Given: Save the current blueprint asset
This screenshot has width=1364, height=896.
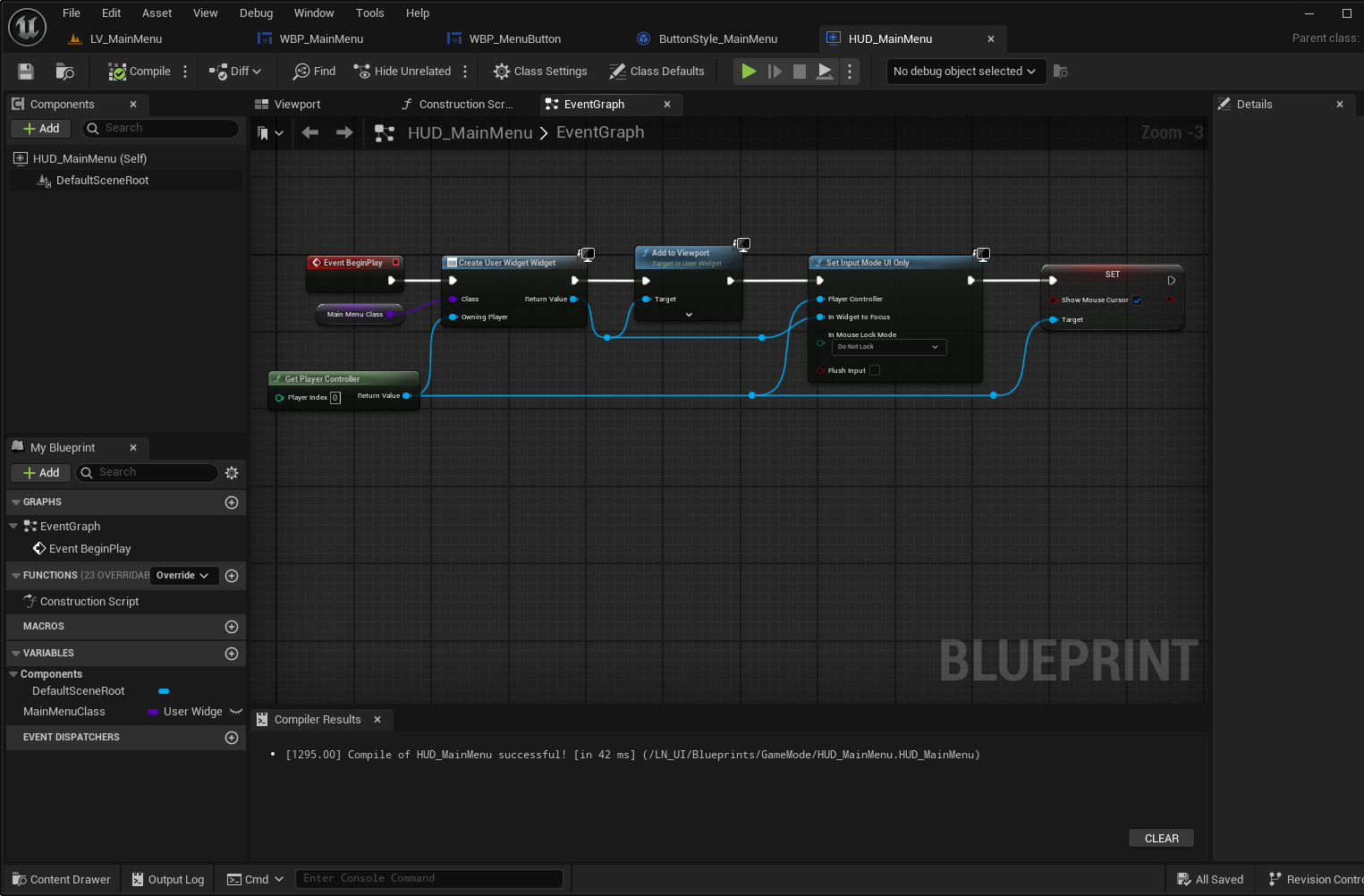Looking at the screenshot, I should [x=26, y=72].
